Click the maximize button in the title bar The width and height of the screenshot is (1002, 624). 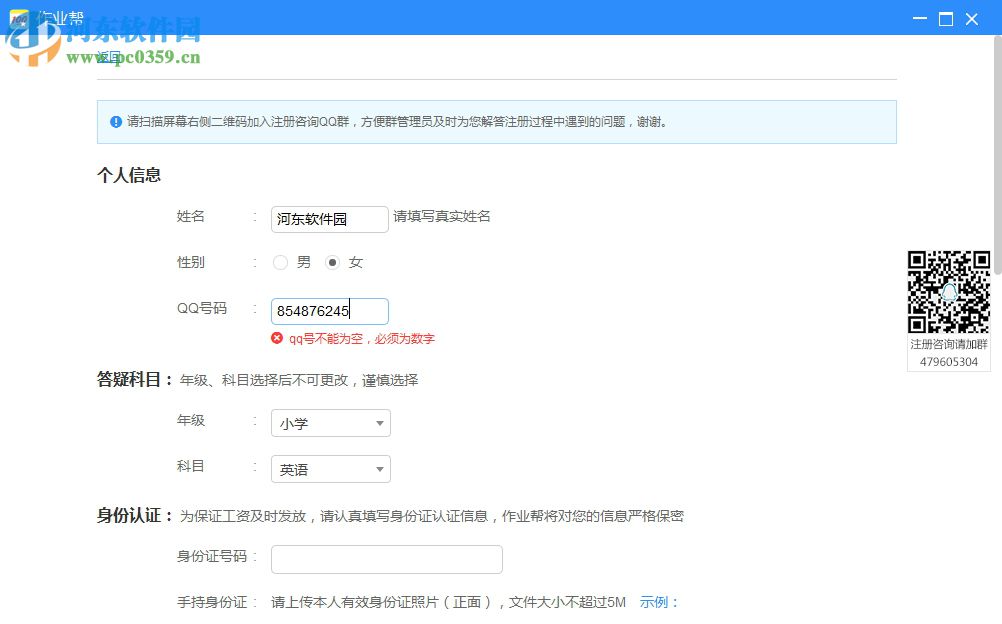(x=944, y=18)
